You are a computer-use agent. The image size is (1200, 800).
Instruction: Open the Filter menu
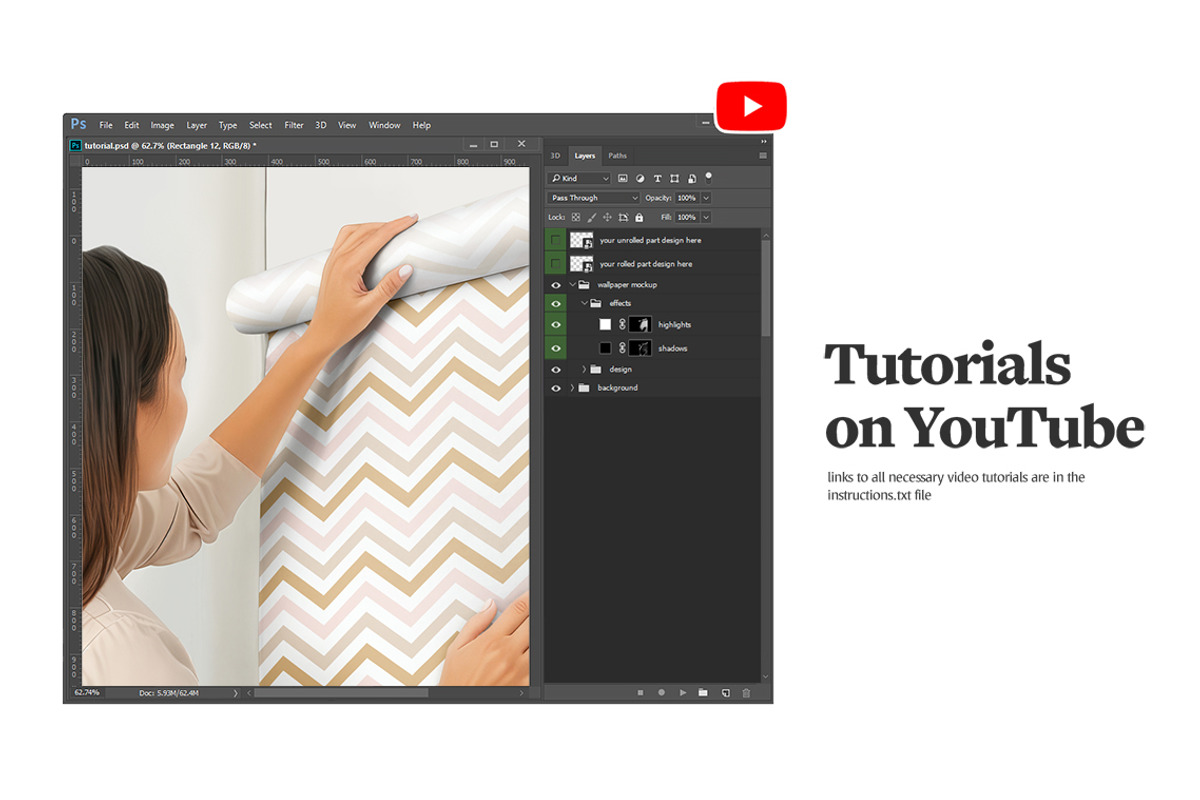pyautogui.click(x=294, y=125)
